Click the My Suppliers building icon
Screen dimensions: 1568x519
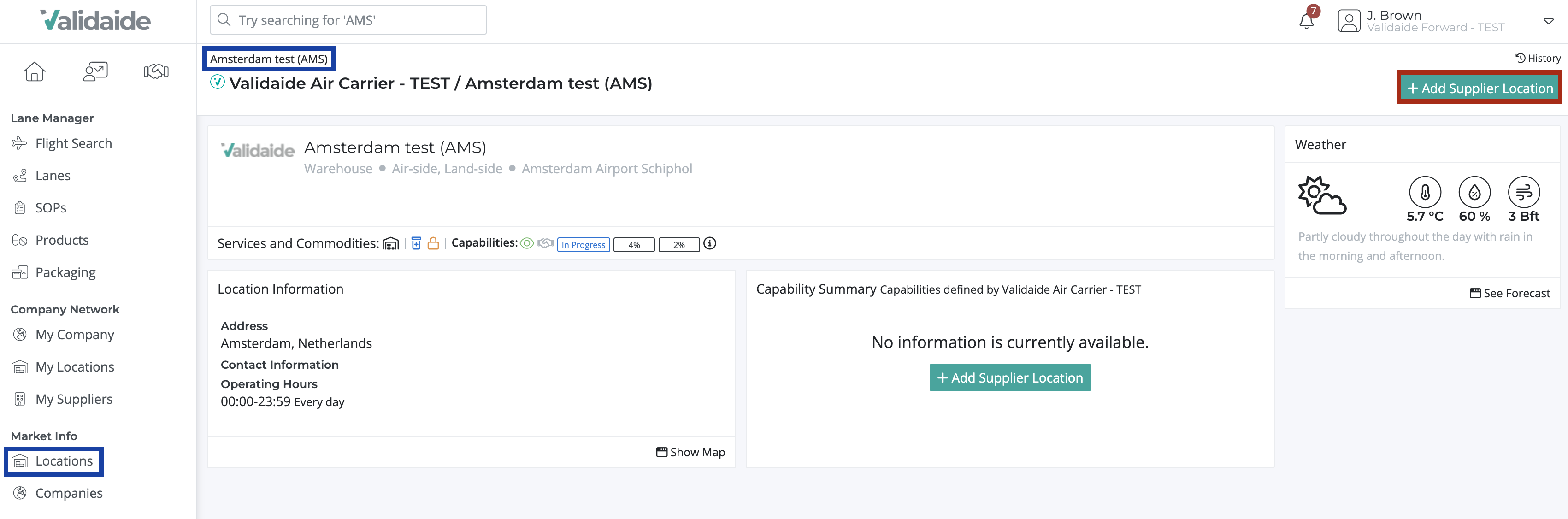[19, 399]
